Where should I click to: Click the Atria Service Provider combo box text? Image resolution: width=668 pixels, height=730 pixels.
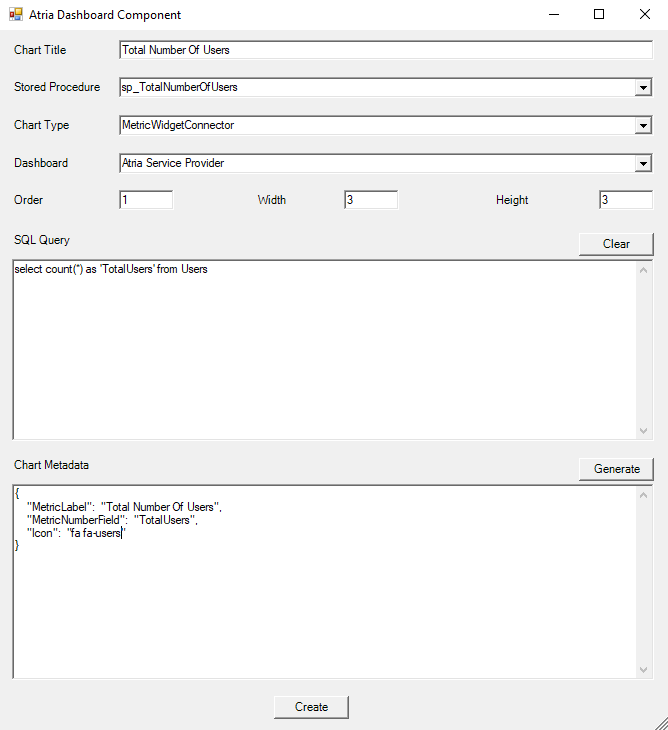coord(173,163)
